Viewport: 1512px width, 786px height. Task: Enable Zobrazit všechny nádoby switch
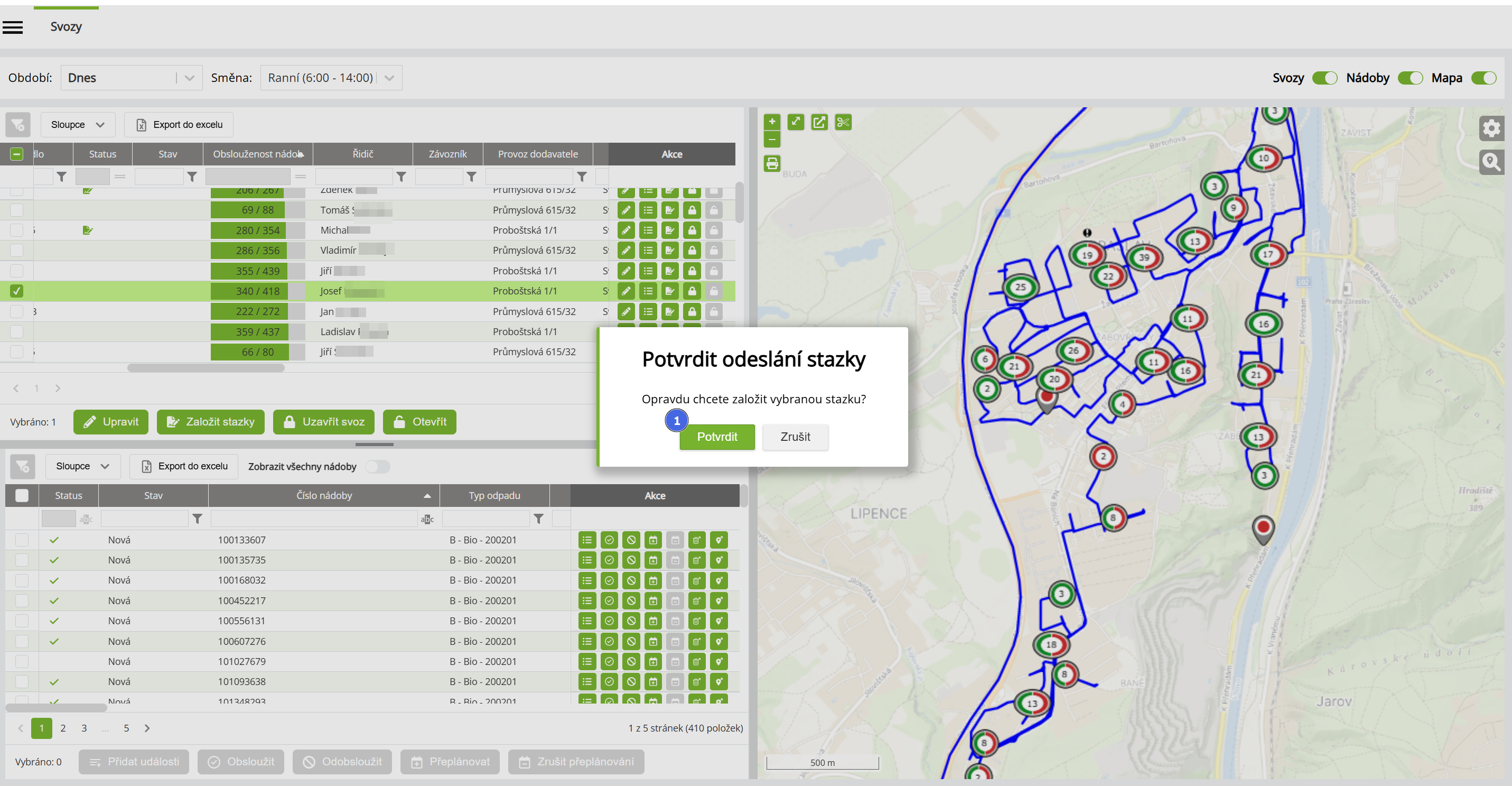coord(377,466)
